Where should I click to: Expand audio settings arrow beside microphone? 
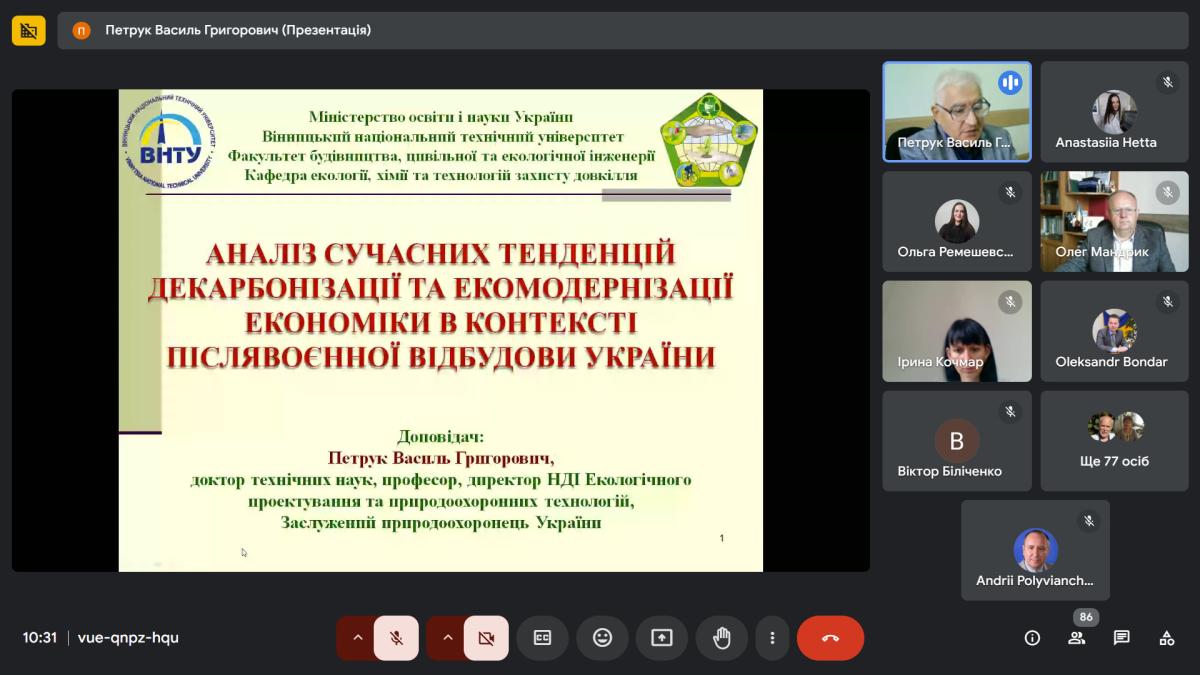point(356,638)
